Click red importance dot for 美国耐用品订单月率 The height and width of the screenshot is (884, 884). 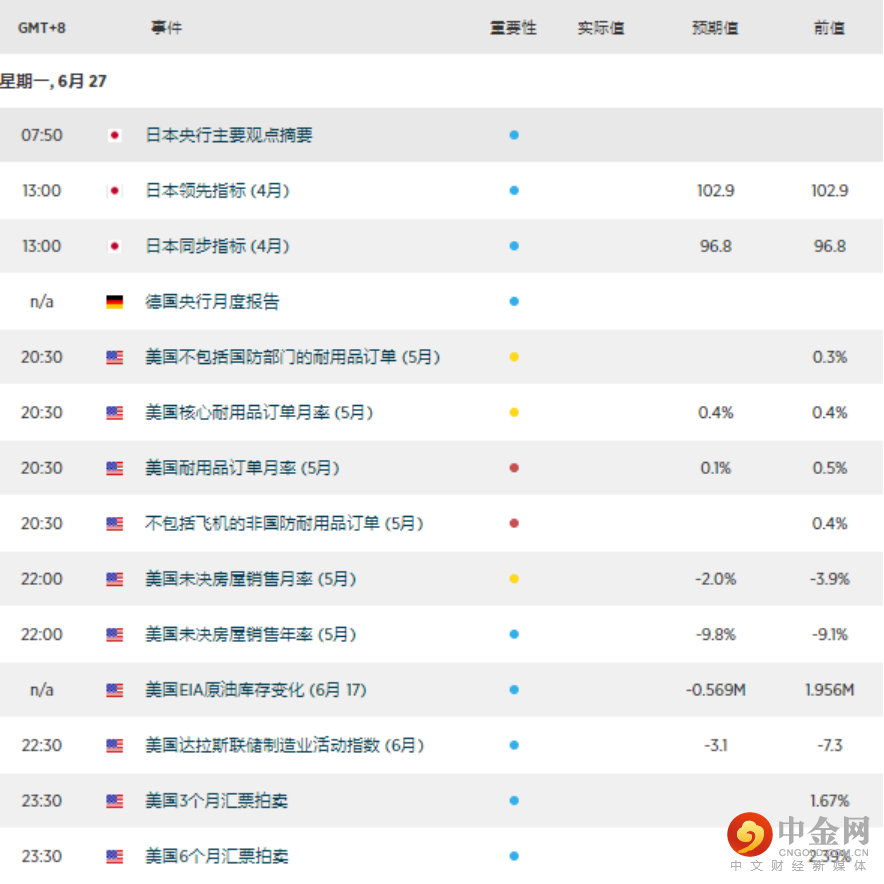pyautogui.click(x=514, y=468)
